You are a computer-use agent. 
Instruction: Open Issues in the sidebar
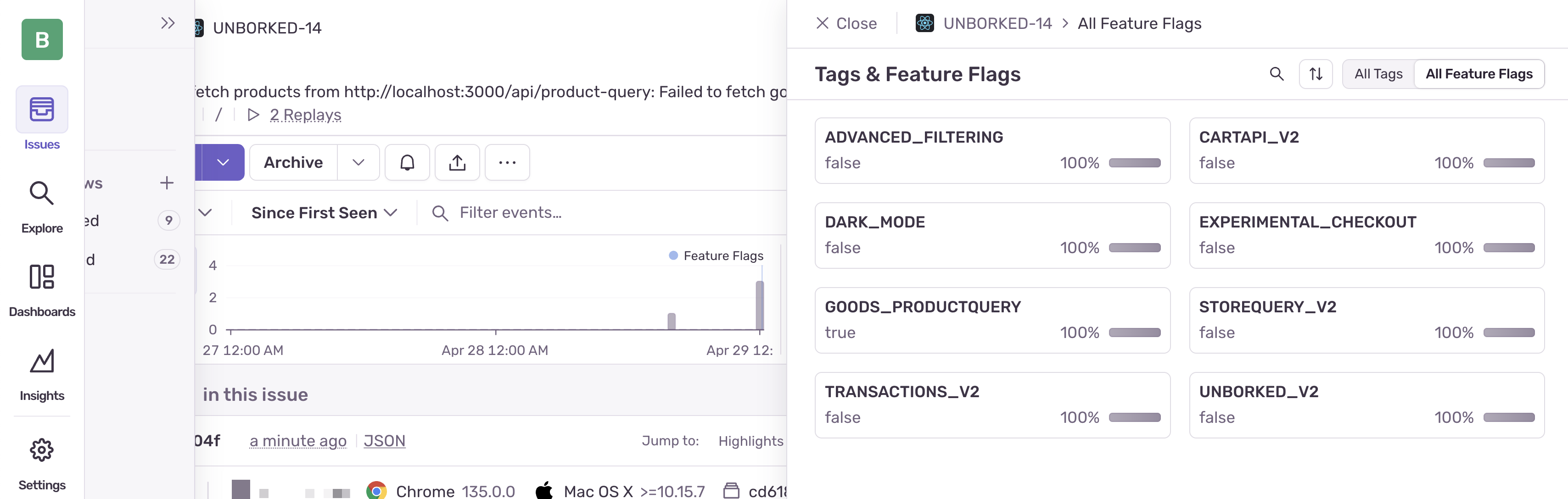tap(41, 110)
